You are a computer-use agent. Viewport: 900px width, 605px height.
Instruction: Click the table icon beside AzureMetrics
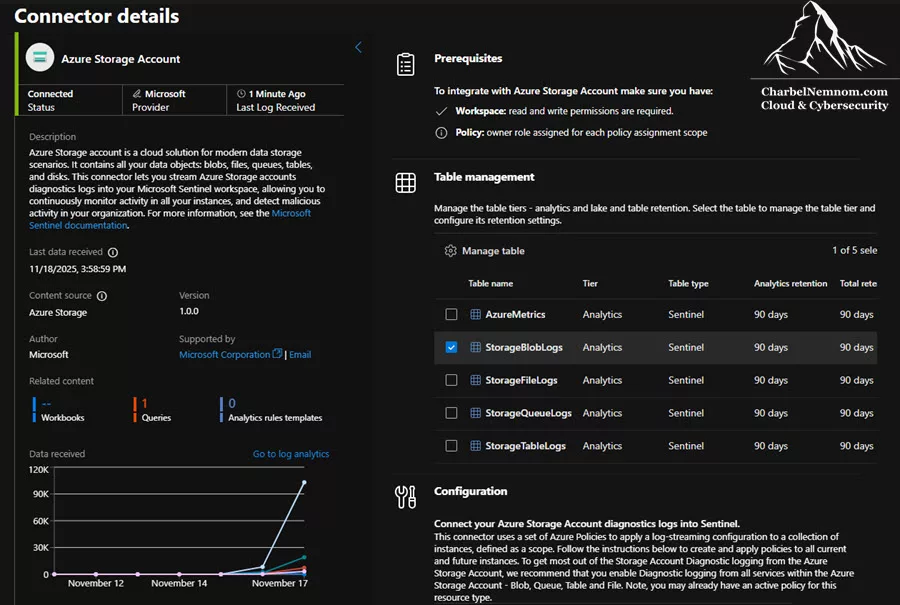(x=475, y=314)
